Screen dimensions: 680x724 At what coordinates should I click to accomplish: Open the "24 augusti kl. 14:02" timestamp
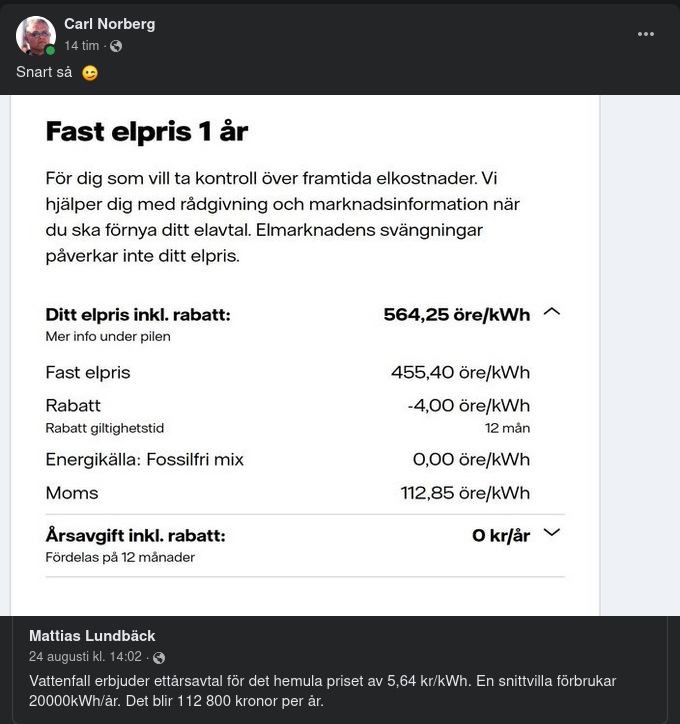point(86,657)
